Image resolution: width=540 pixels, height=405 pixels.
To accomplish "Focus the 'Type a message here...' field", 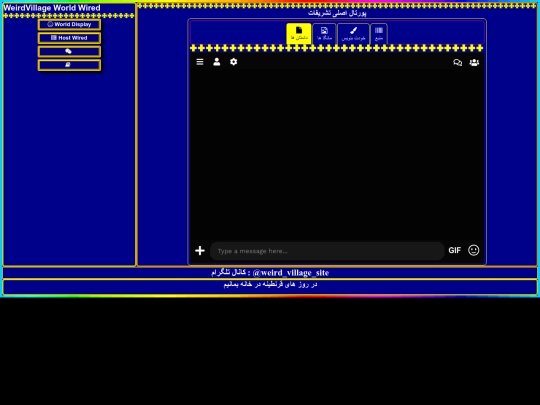I will tap(327, 251).
